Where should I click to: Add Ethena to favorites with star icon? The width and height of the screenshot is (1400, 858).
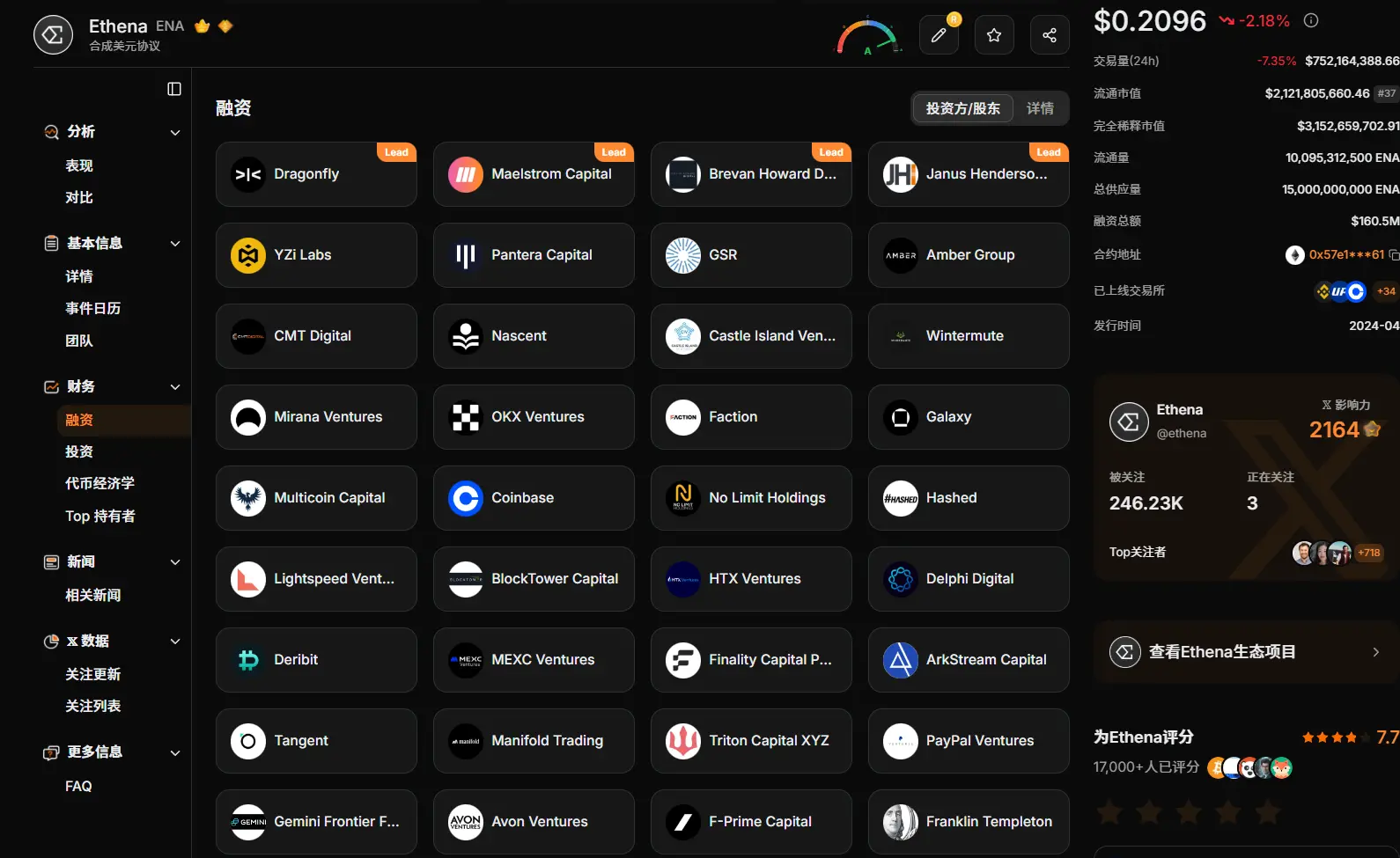pos(994,35)
